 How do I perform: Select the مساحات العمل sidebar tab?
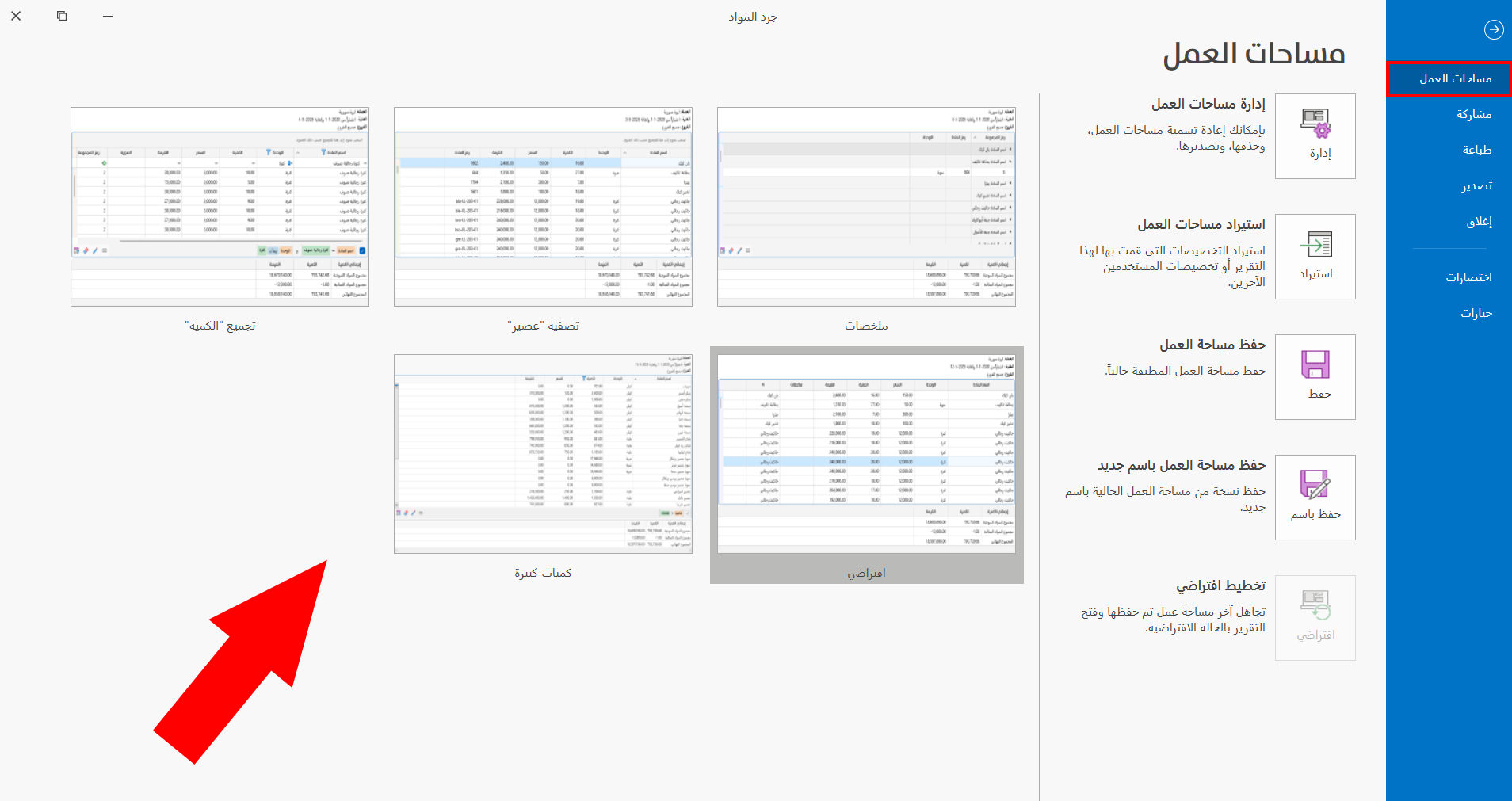(1449, 78)
